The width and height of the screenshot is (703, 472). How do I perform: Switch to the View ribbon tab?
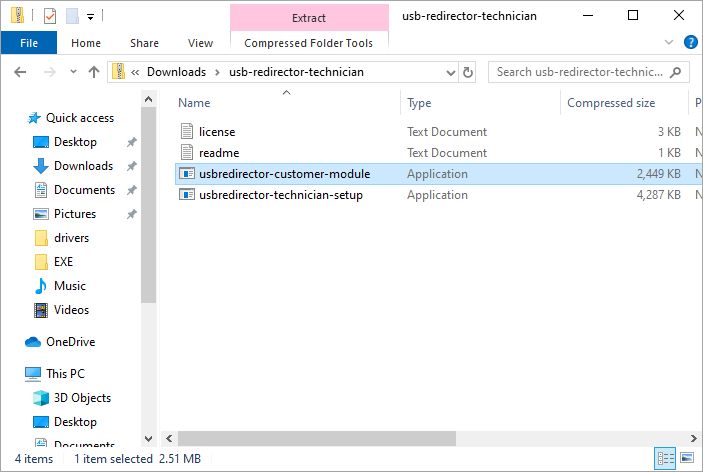(200, 43)
